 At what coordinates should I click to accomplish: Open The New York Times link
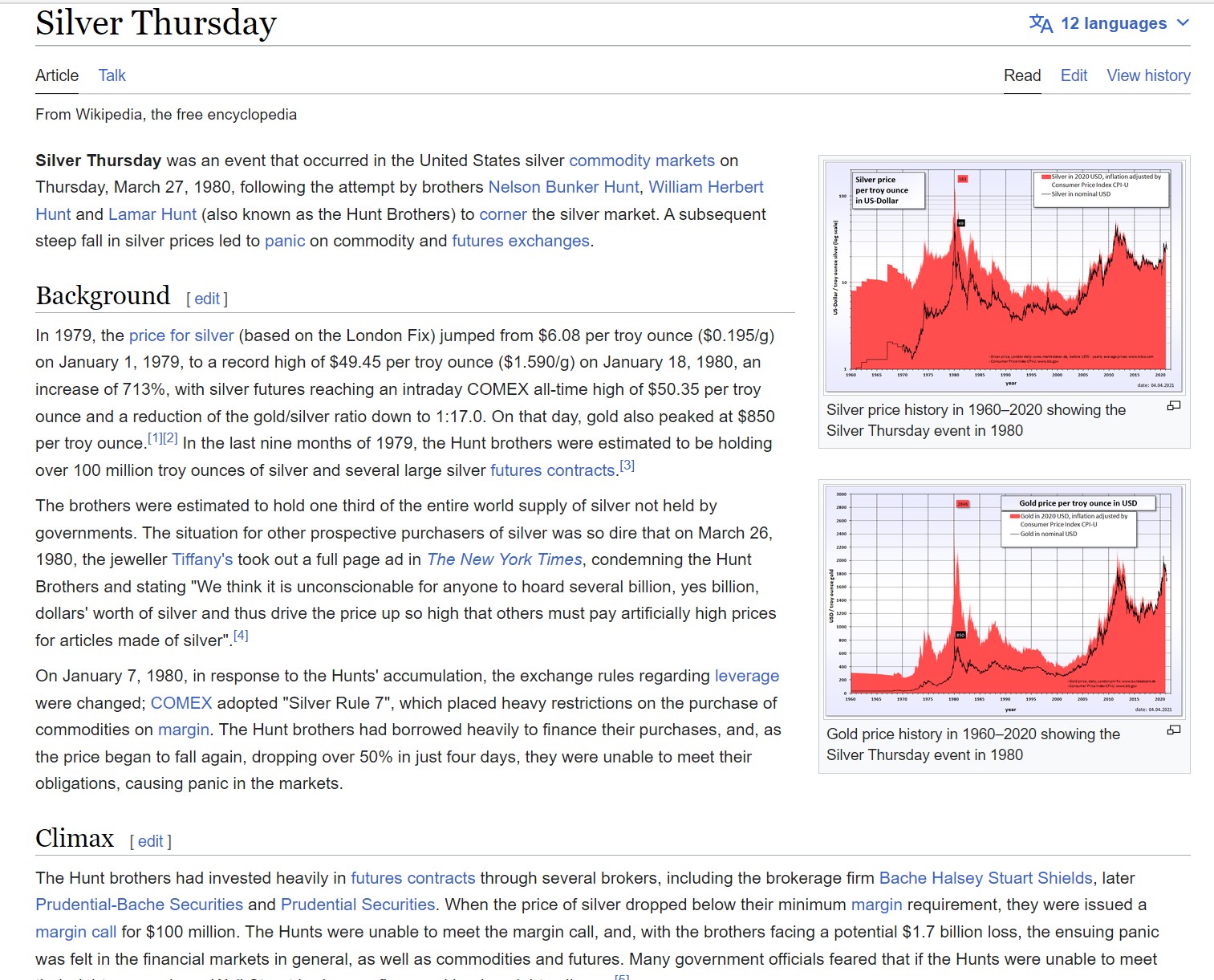(x=505, y=559)
